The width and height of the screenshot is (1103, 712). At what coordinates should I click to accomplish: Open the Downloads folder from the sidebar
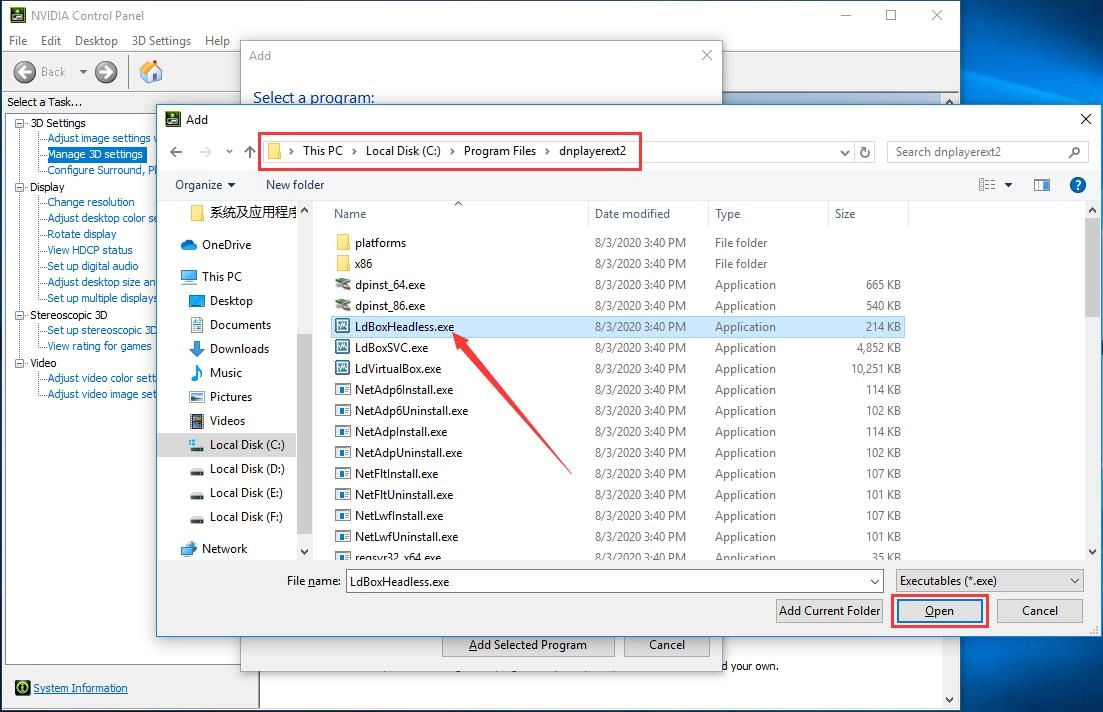coord(241,348)
